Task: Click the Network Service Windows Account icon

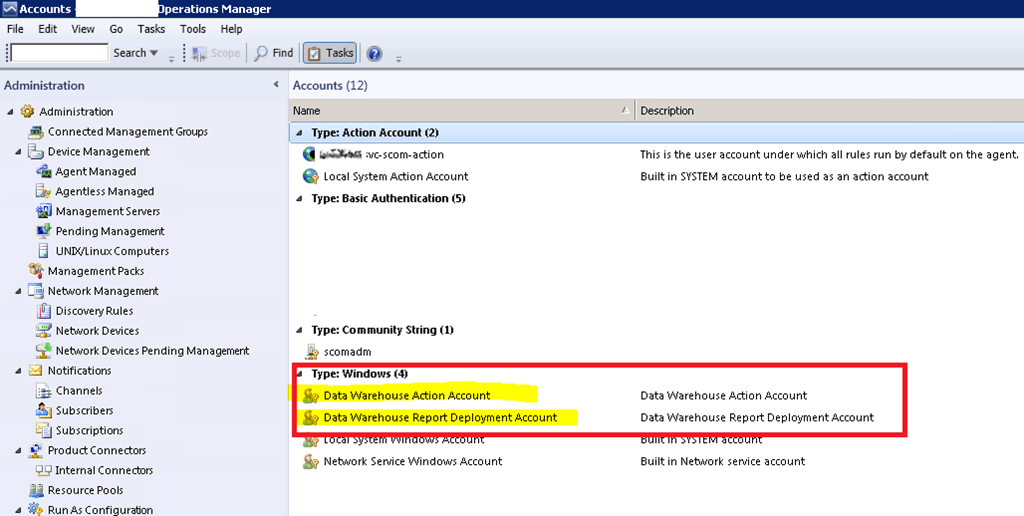Action: [311, 462]
